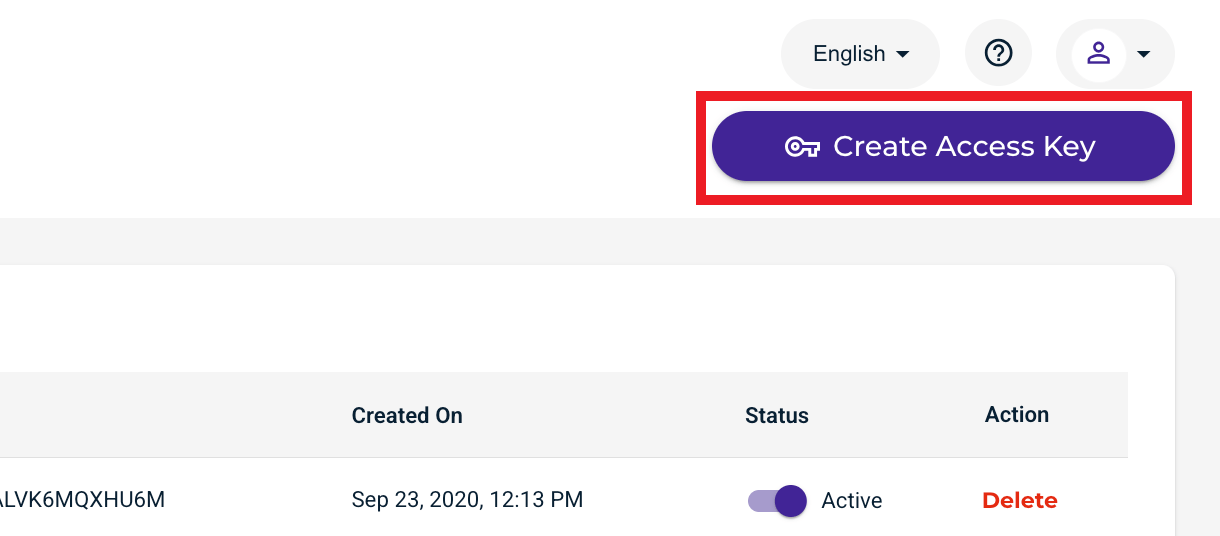Select the access key ID text
Image resolution: width=1220 pixels, height=536 pixels.
click(82, 499)
